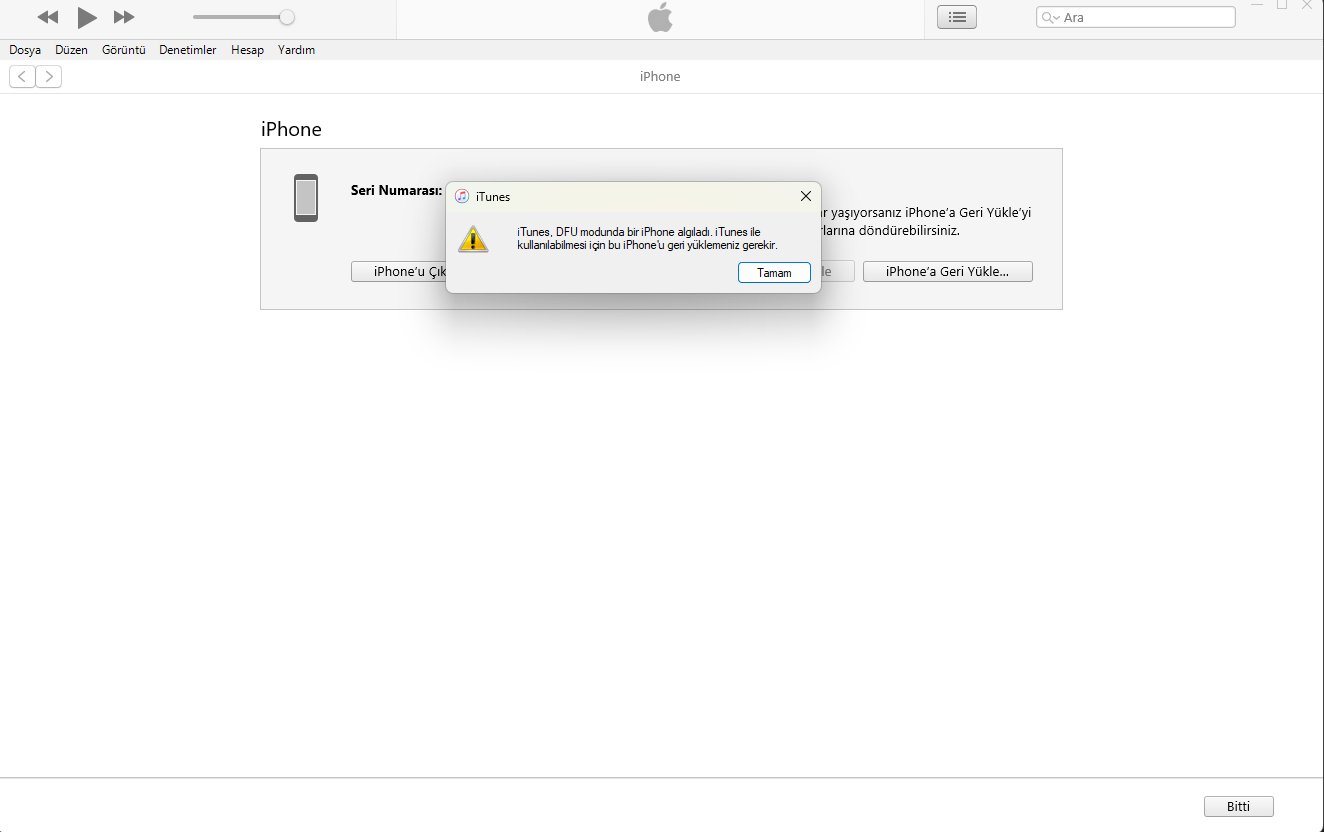The height and width of the screenshot is (832, 1324).
Task: Confirm the dialog with the Tamam button
Action: pos(774,272)
